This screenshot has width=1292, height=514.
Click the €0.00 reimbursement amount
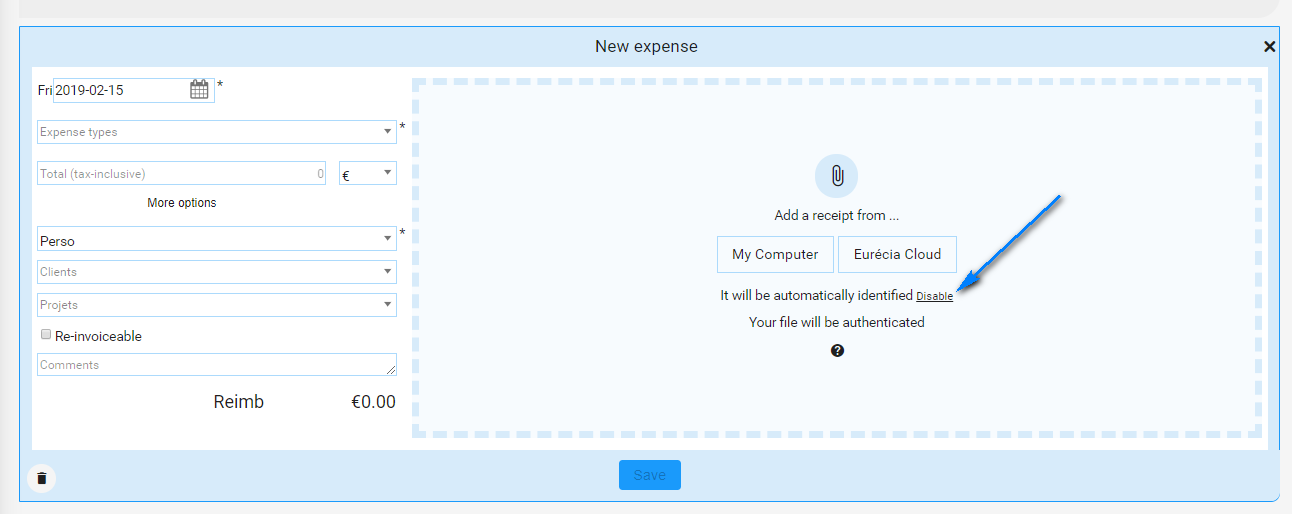(x=373, y=402)
